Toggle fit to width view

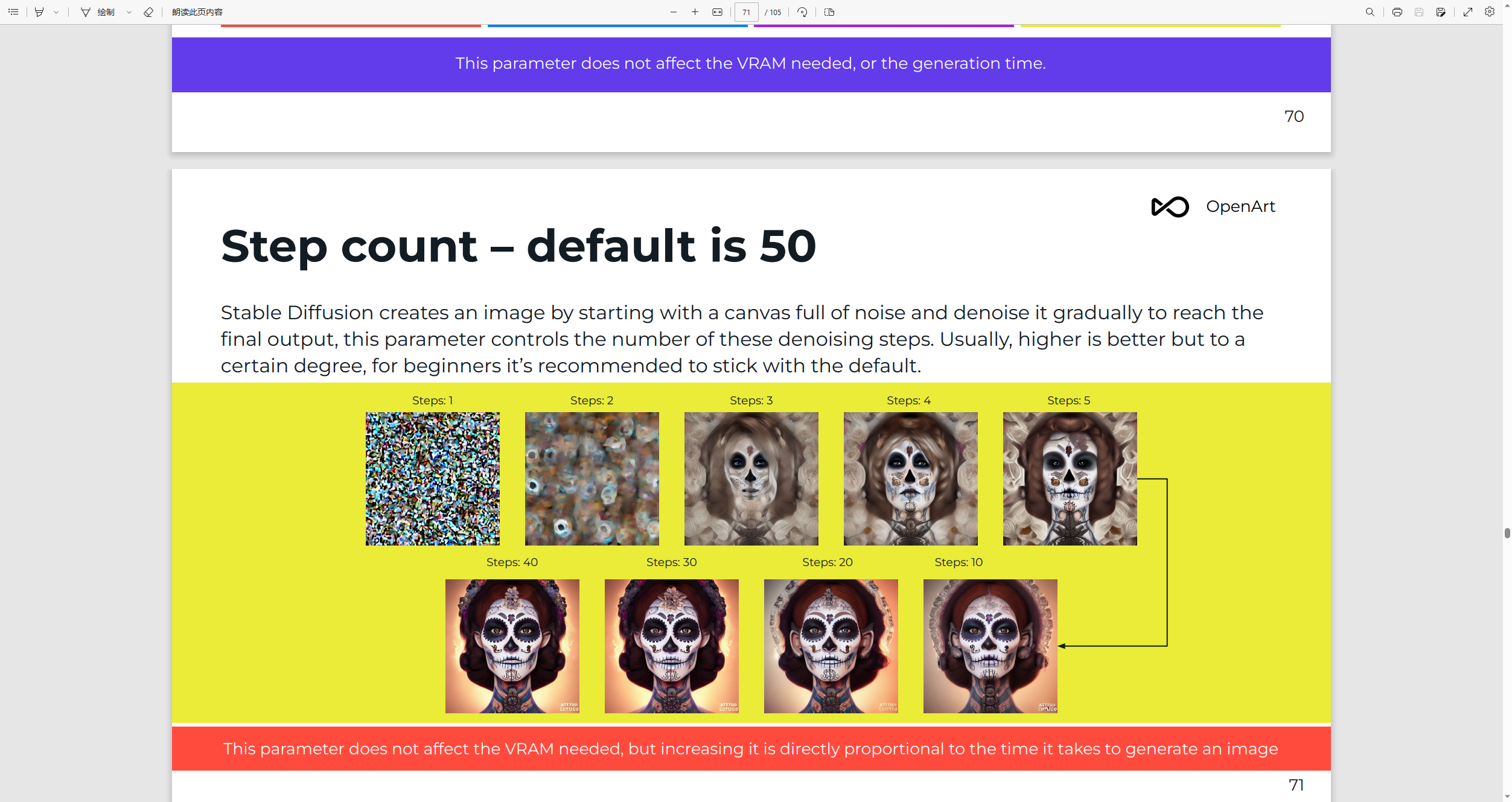pyautogui.click(x=717, y=12)
